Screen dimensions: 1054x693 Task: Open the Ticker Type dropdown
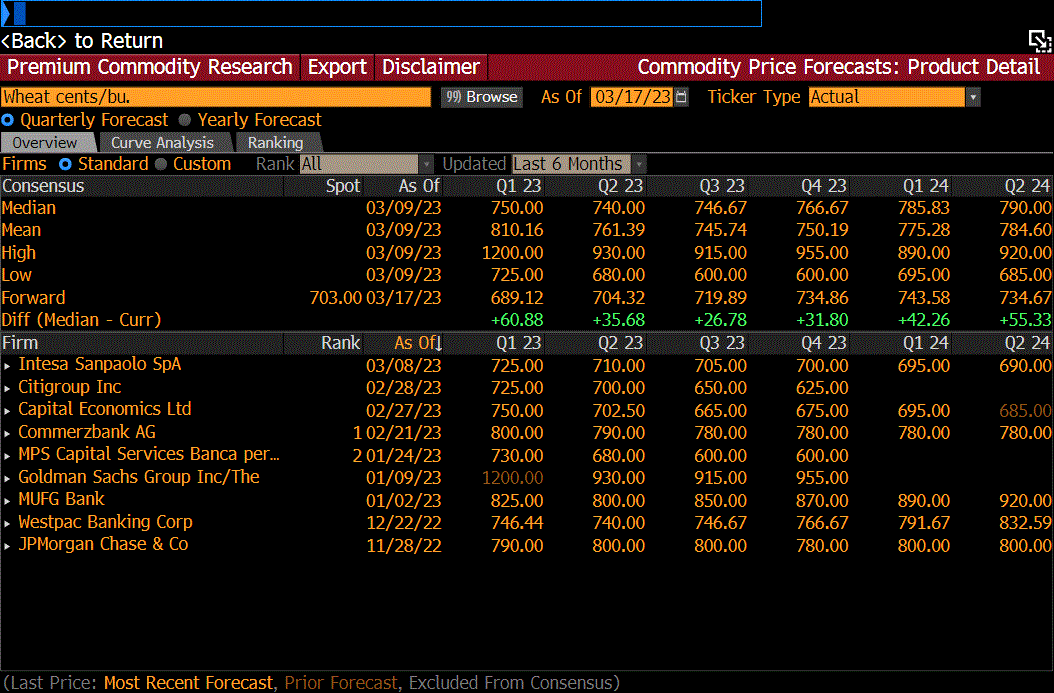(x=973, y=97)
